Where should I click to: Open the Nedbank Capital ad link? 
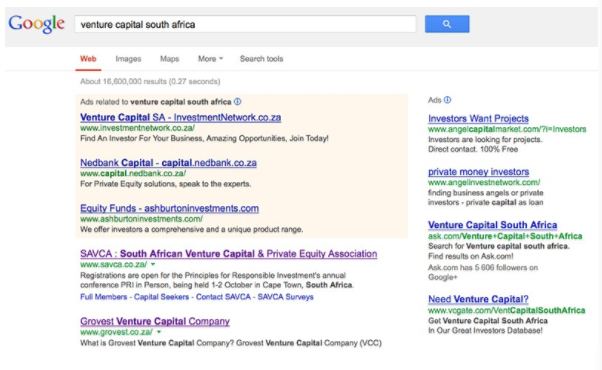pos(168,163)
